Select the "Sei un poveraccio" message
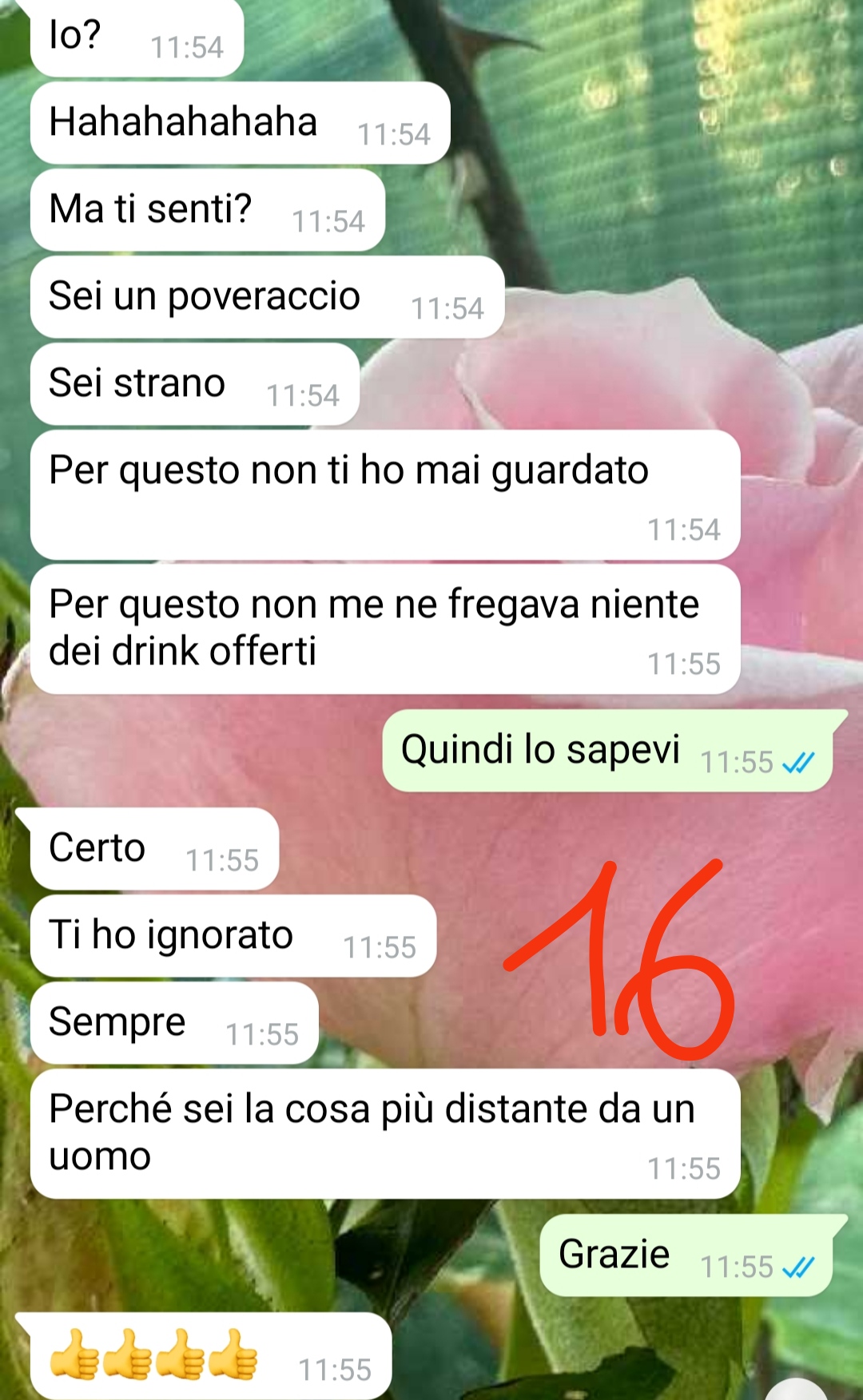The width and height of the screenshot is (863, 1400). click(x=267, y=297)
